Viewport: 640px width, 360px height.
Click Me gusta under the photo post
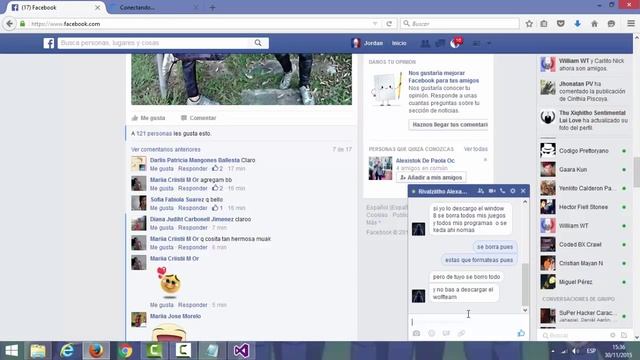[x=149, y=118]
